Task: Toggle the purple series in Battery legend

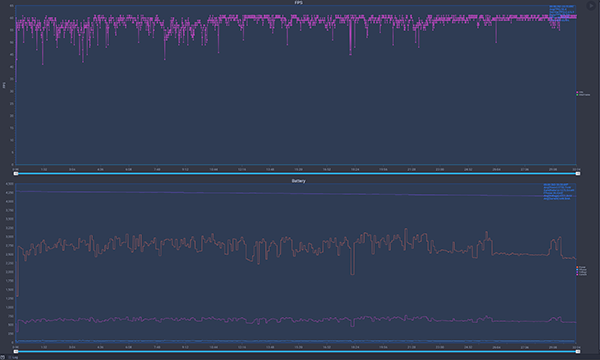Action: click(x=581, y=272)
